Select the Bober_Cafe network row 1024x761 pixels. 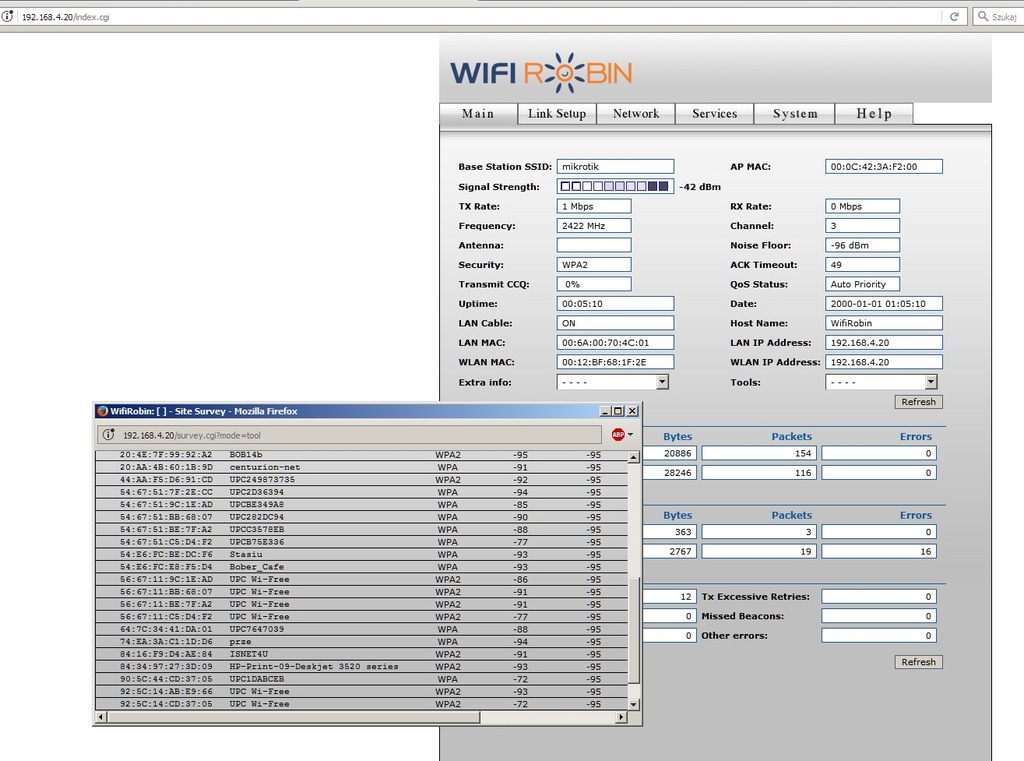pos(362,567)
